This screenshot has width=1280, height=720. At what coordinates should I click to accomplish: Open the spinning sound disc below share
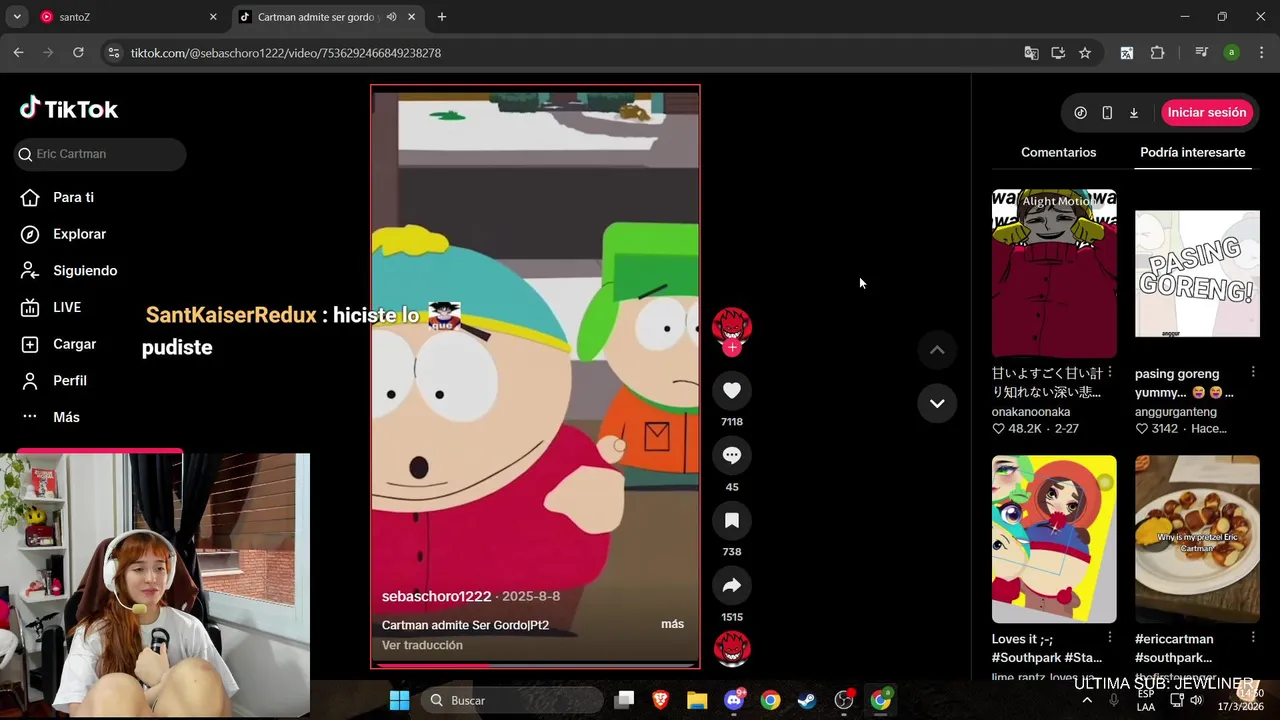click(x=732, y=649)
